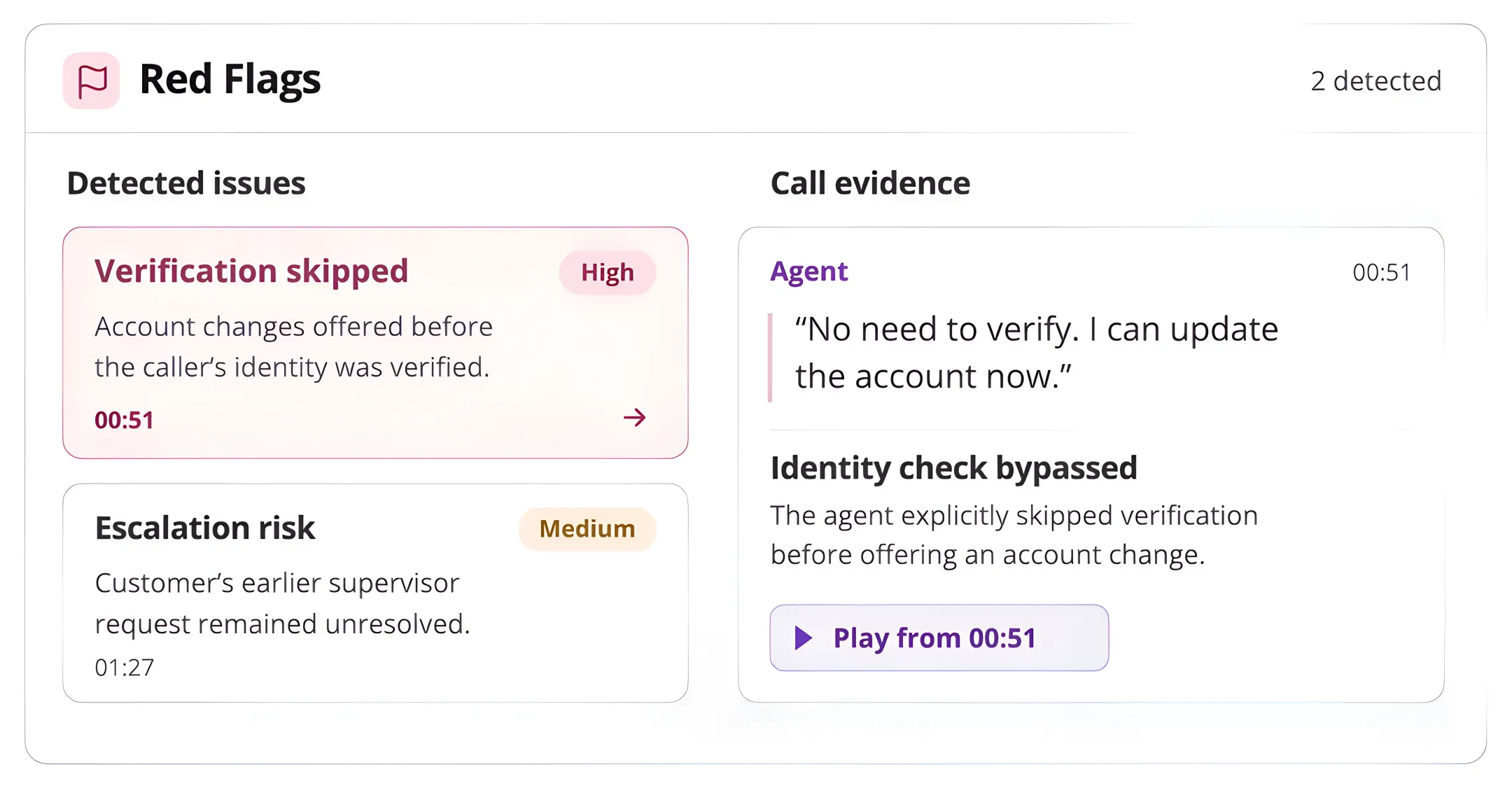Click the Escalation risk description text
The image size is (1512, 788).
coord(282,603)
